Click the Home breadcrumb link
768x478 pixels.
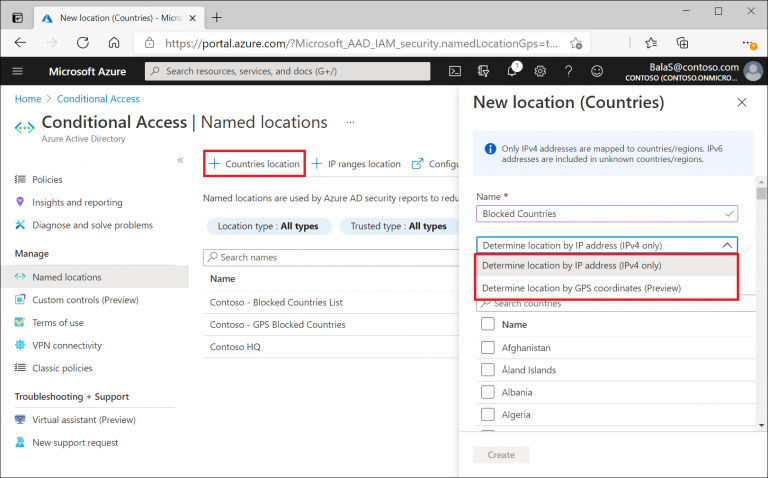[x=28, y=99]
